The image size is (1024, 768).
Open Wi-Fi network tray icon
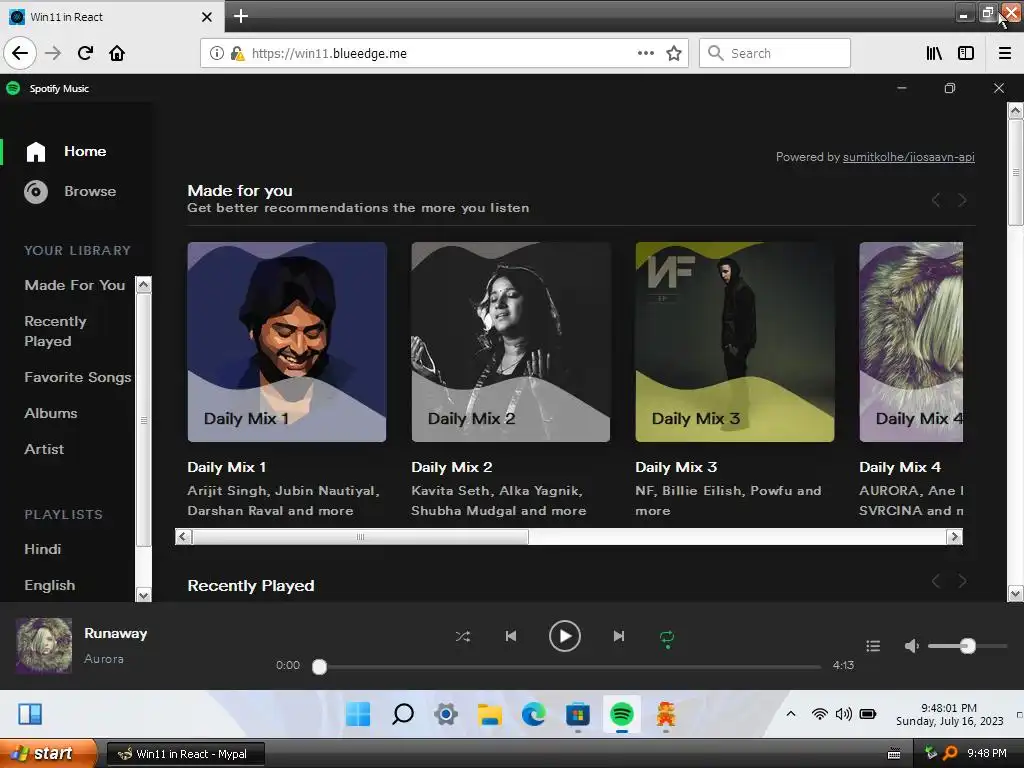(820, 714)
